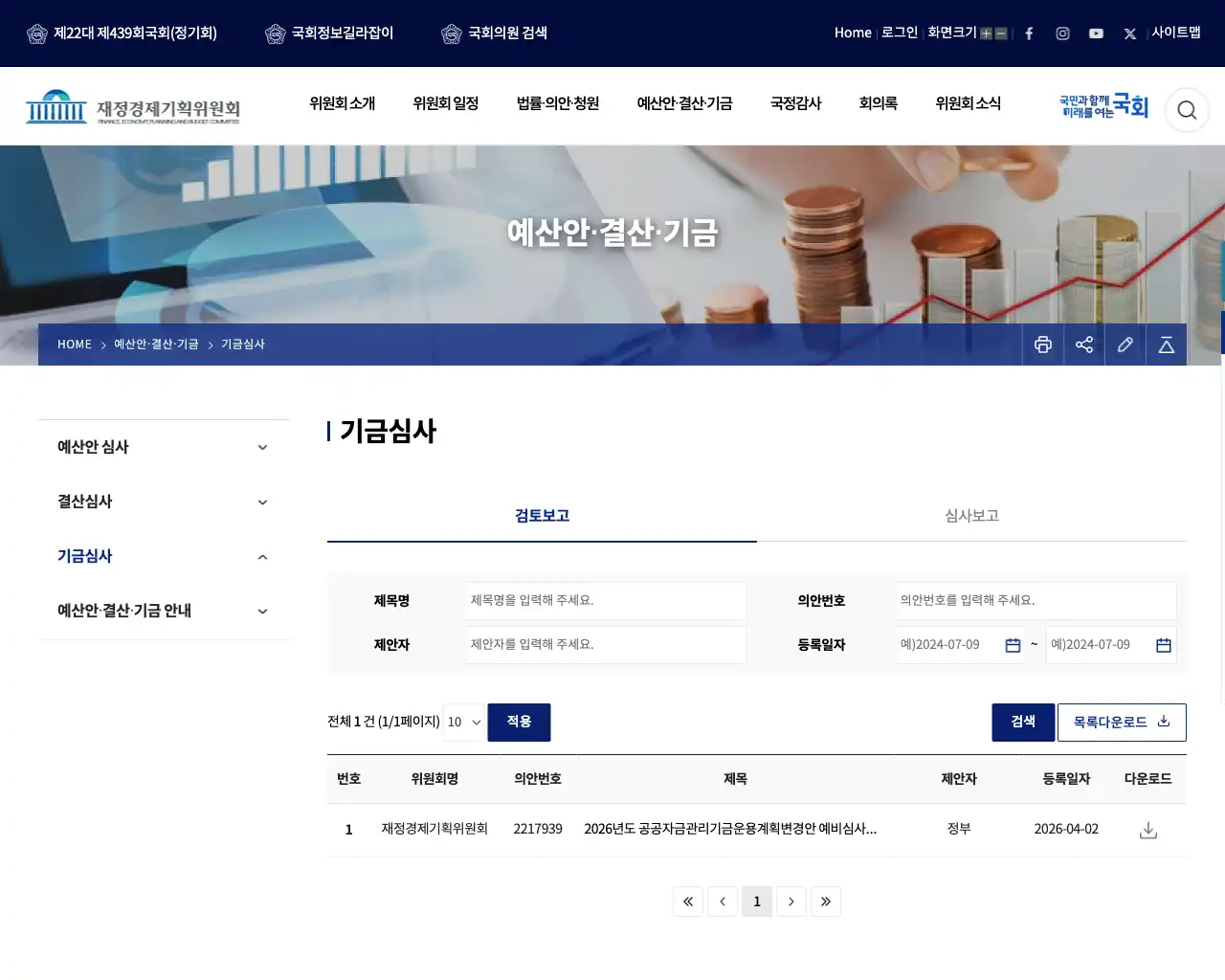Click the 검색 search button
This screenshot has height=980, width=1225.
pyautogui.click(x=1023, y=723)
